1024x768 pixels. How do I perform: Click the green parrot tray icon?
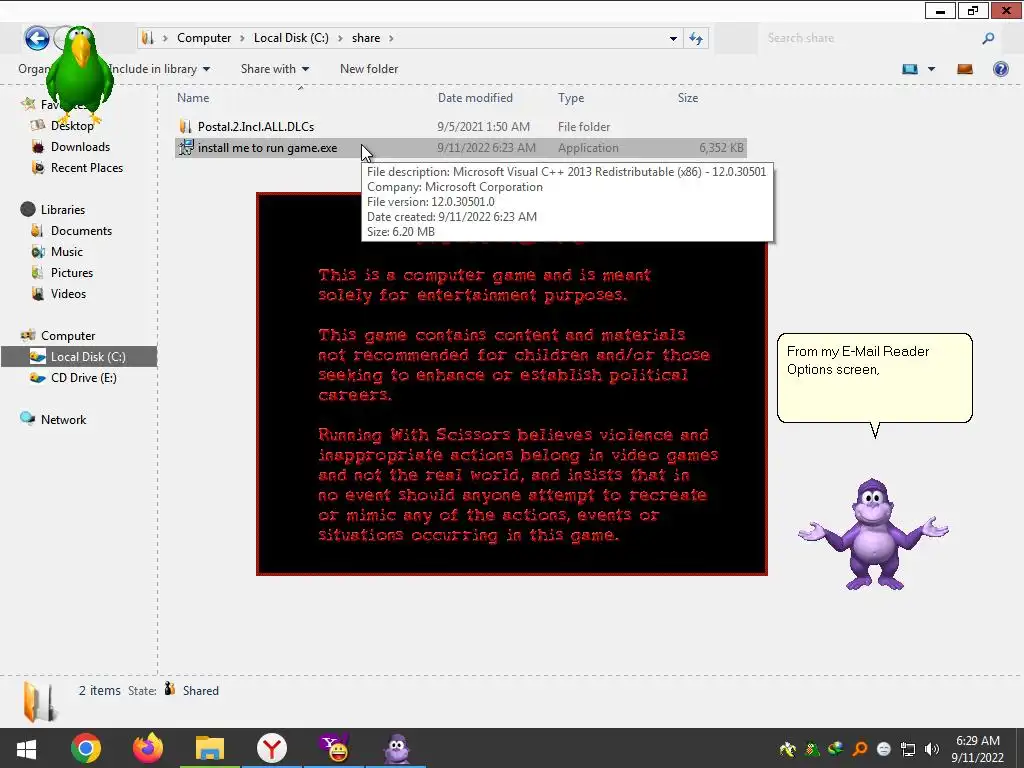(x=812, y=749)
